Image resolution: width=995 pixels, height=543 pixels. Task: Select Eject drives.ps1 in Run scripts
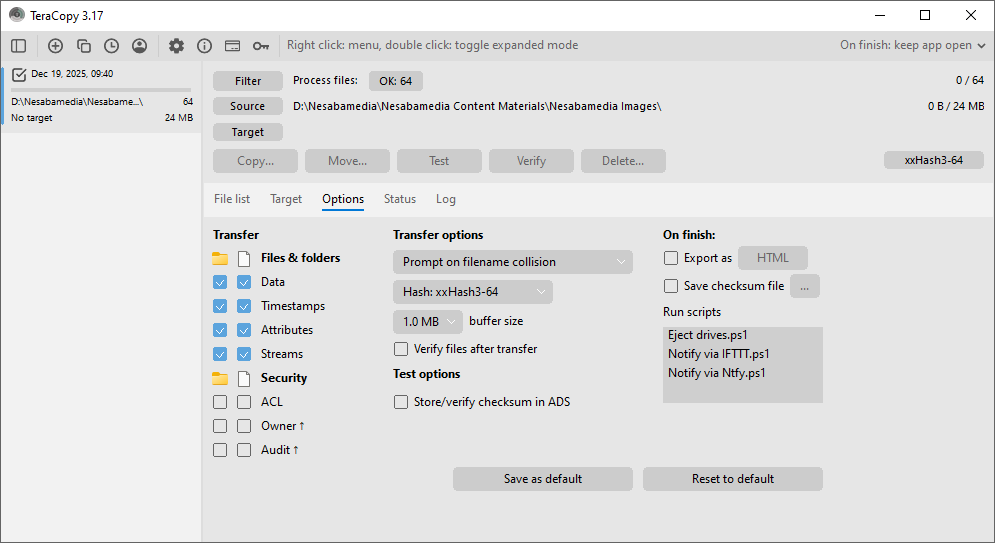[708, 335]
